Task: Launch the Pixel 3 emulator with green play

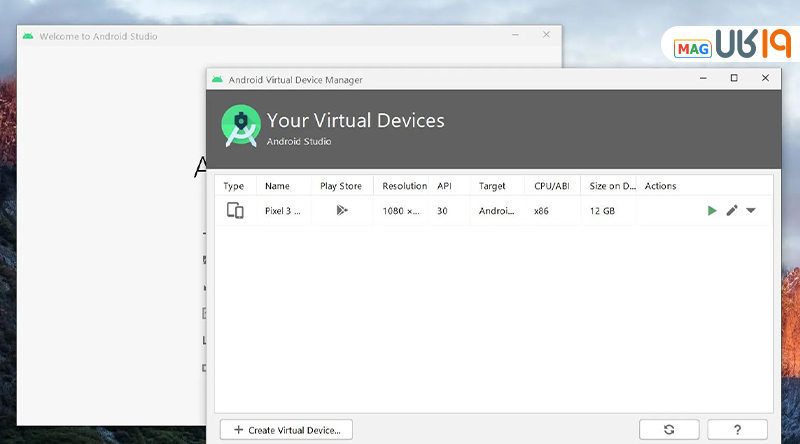Action: click(712, 211)
